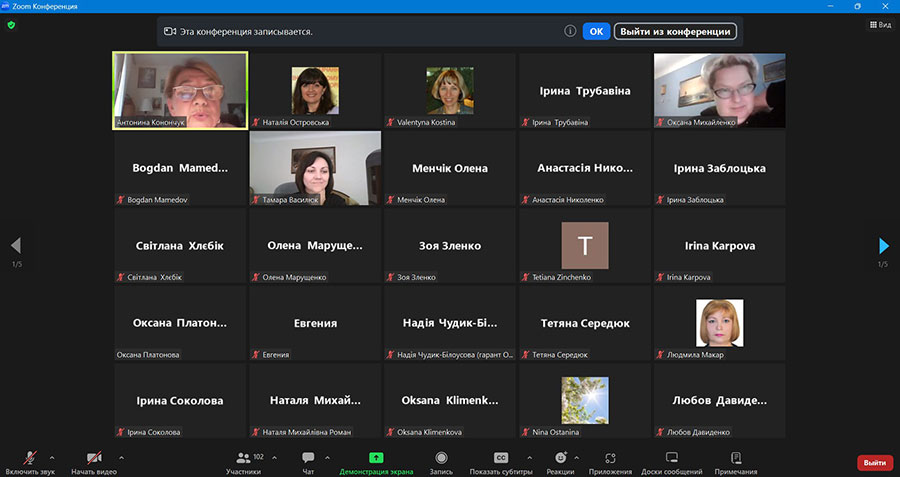Click OK on the recording notice
The height and width of the screenshot is (477, 900).
[596, 31]
